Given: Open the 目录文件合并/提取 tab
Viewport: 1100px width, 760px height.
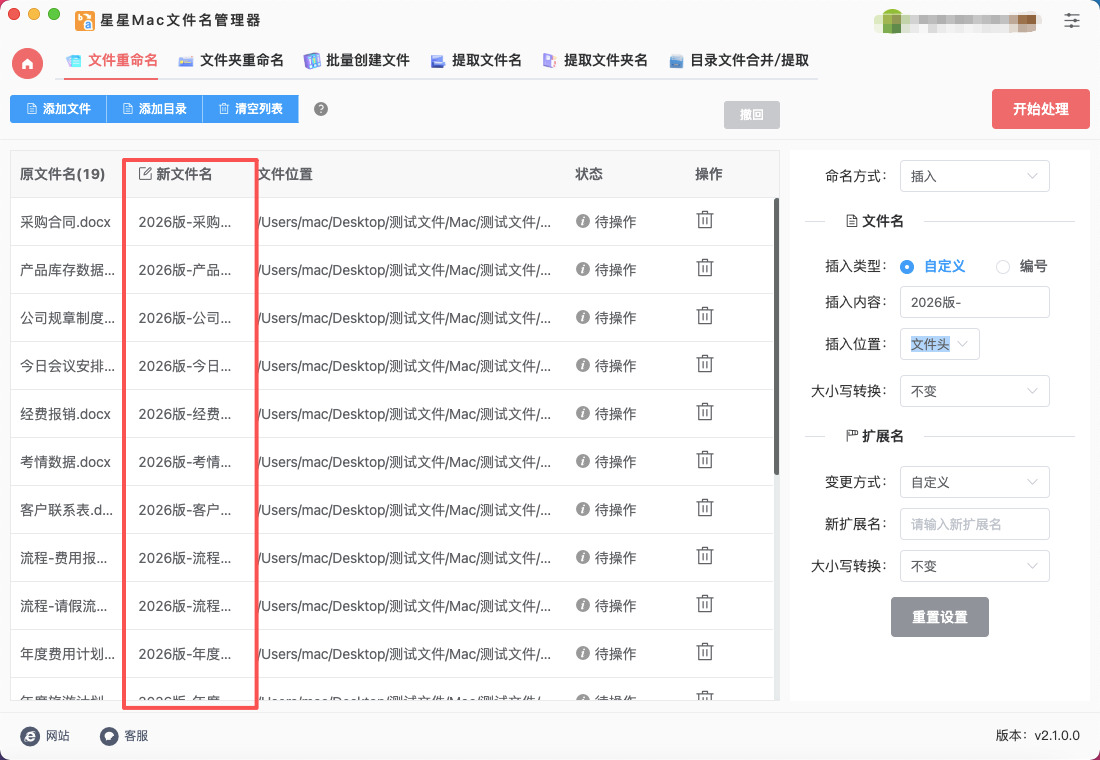Looking at the screenshot, I should (x=739, y=60).
